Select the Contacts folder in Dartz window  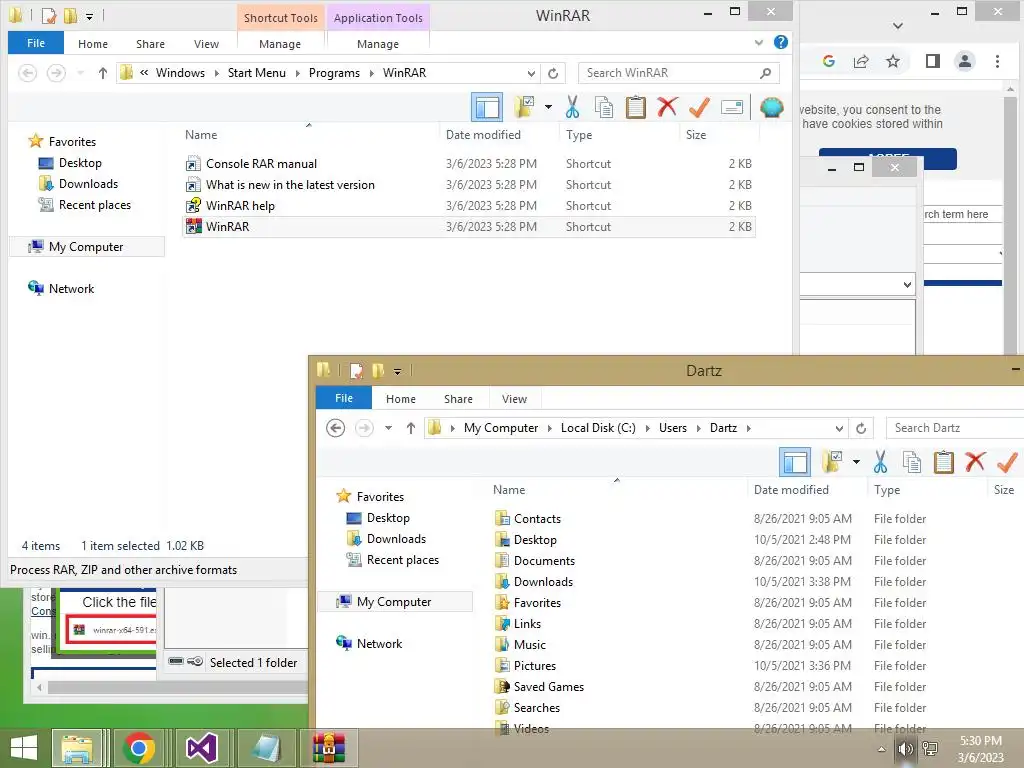tap(537, 519)
